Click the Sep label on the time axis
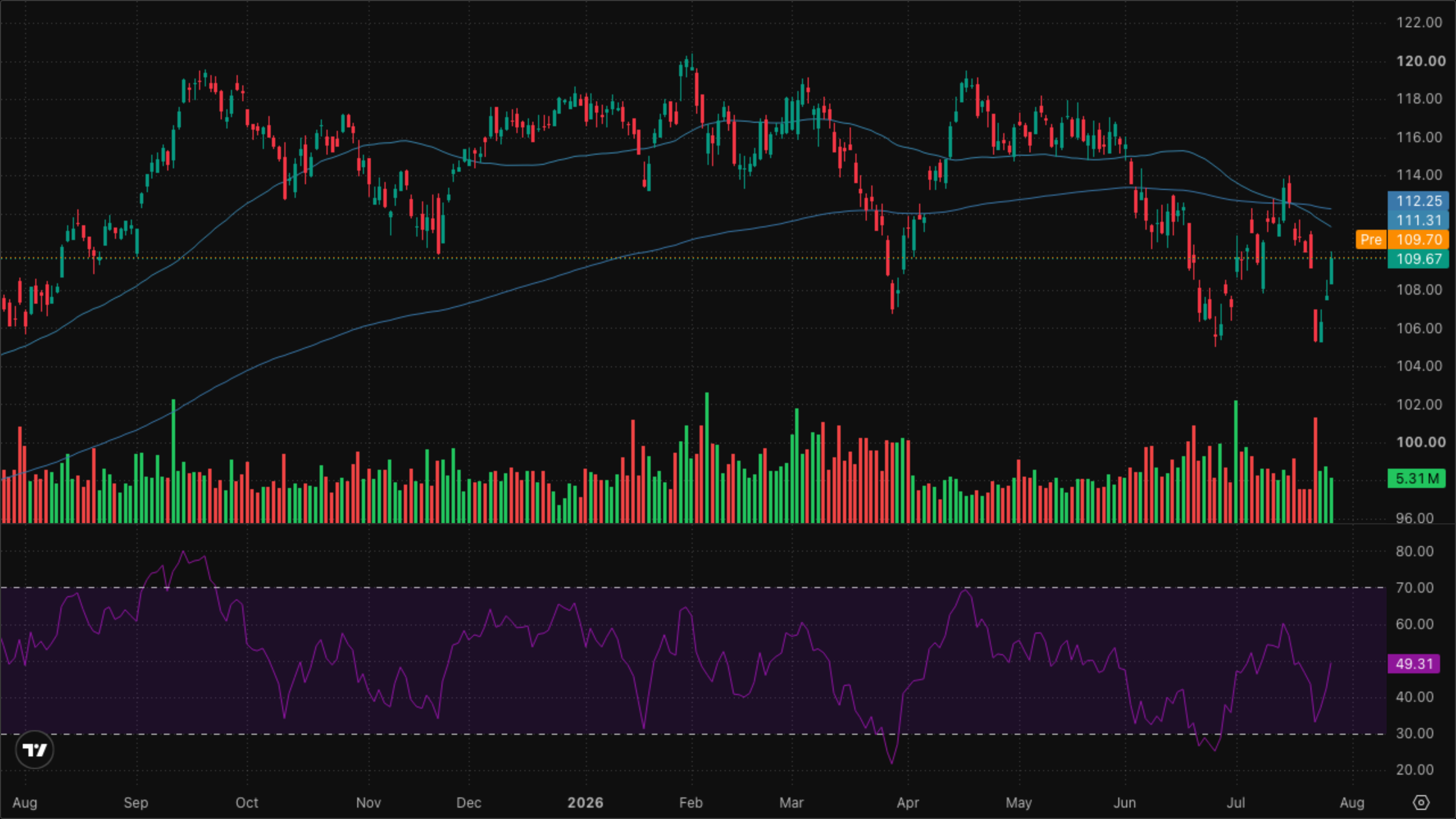 coord(136,803)
